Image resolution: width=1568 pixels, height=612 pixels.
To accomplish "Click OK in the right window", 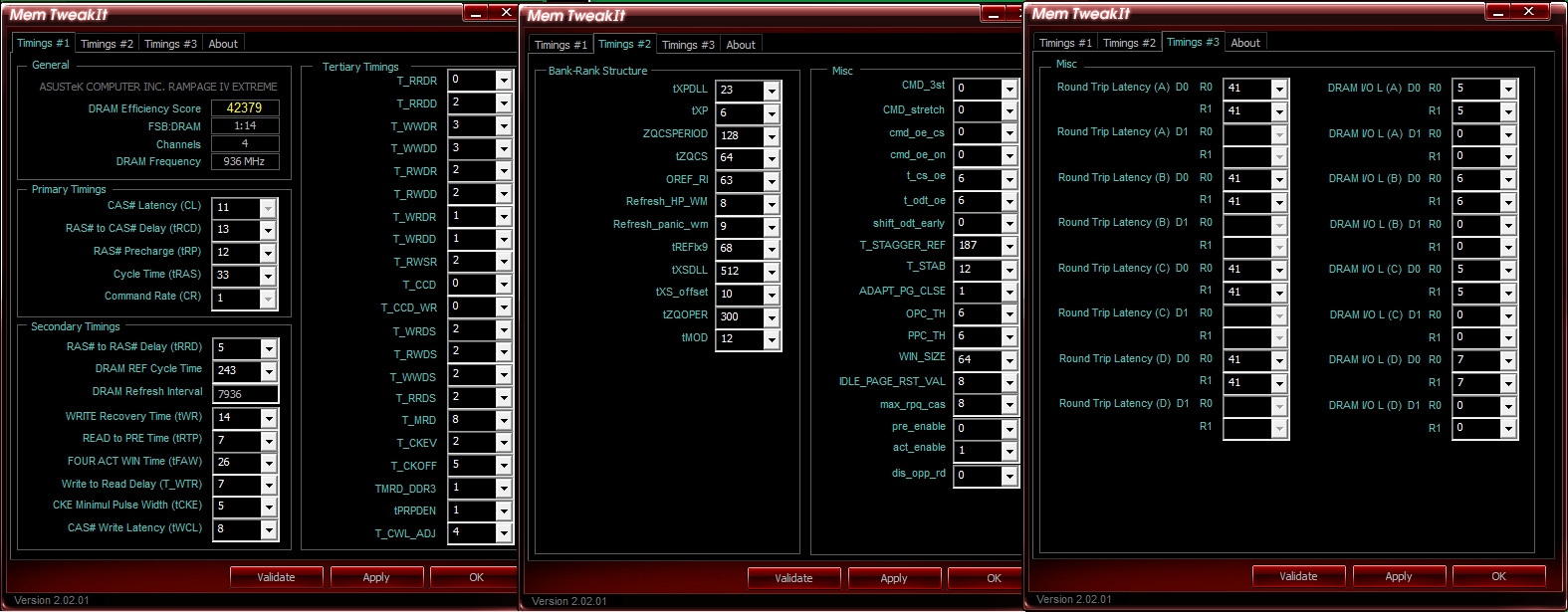I will 1499,576.
